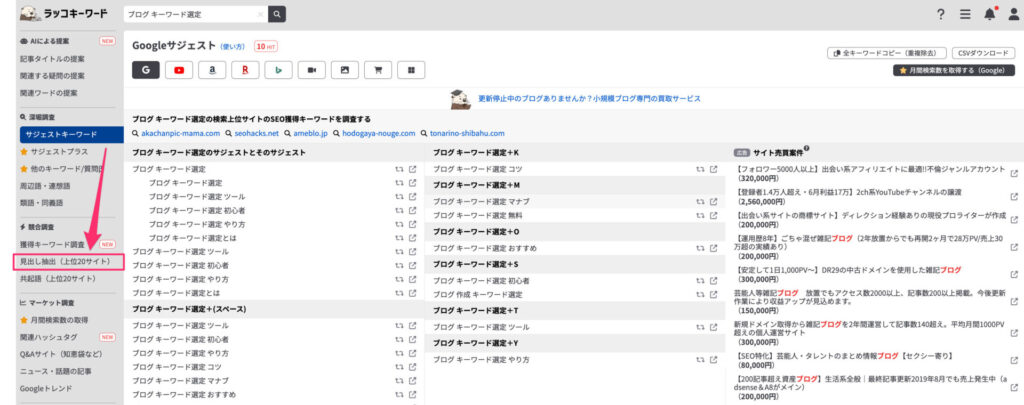Click keyword ブログ 作成 キーワード選定
This screenshot has width=1024, height=405.
point(477,295)
